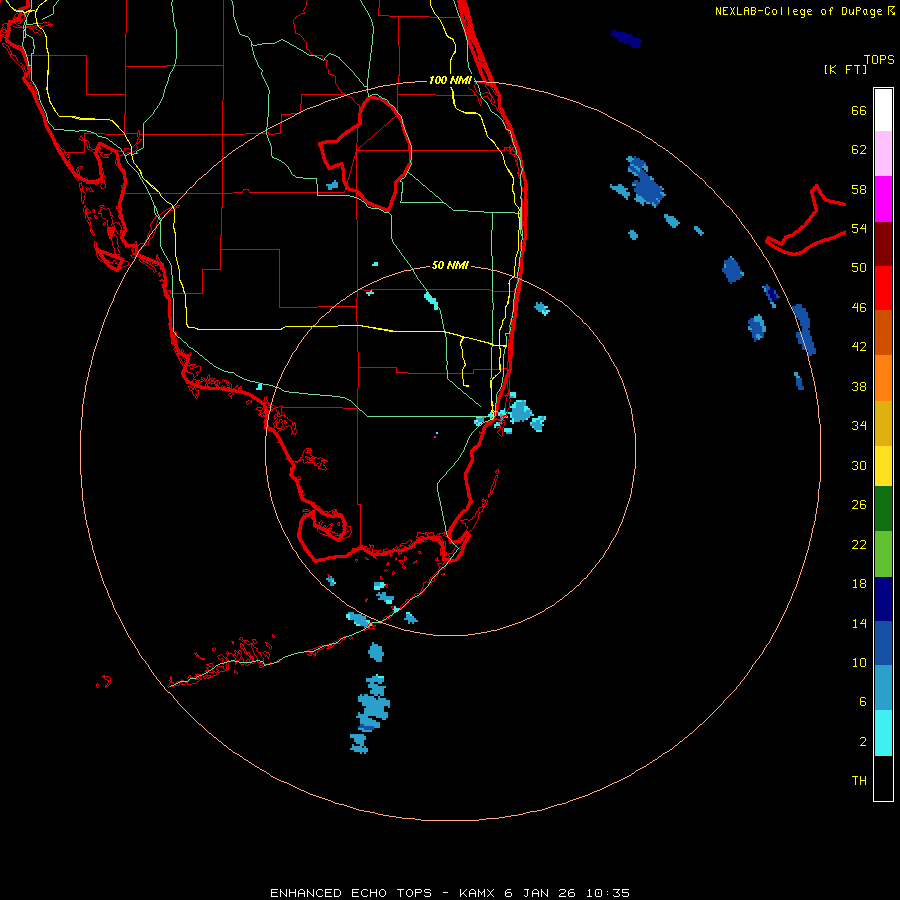900x900 pixels.
Task: Select the medium blue 10–14 kft legend swatch
Action: 883,643
